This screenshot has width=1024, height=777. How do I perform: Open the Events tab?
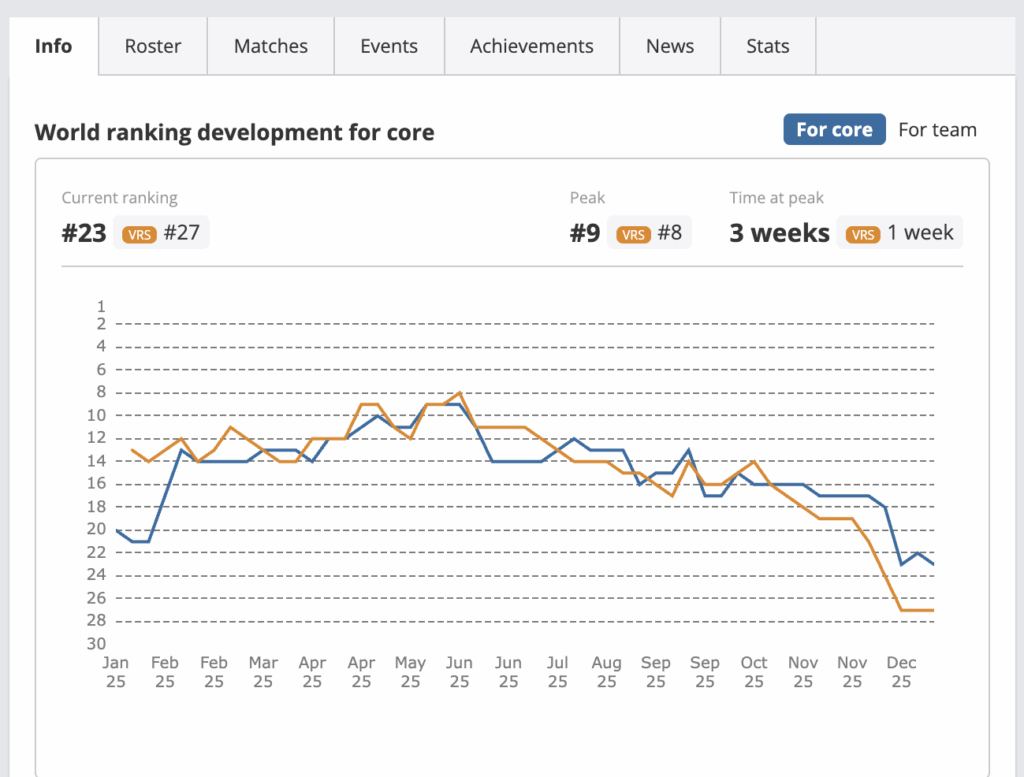click(x=389, y=46)
